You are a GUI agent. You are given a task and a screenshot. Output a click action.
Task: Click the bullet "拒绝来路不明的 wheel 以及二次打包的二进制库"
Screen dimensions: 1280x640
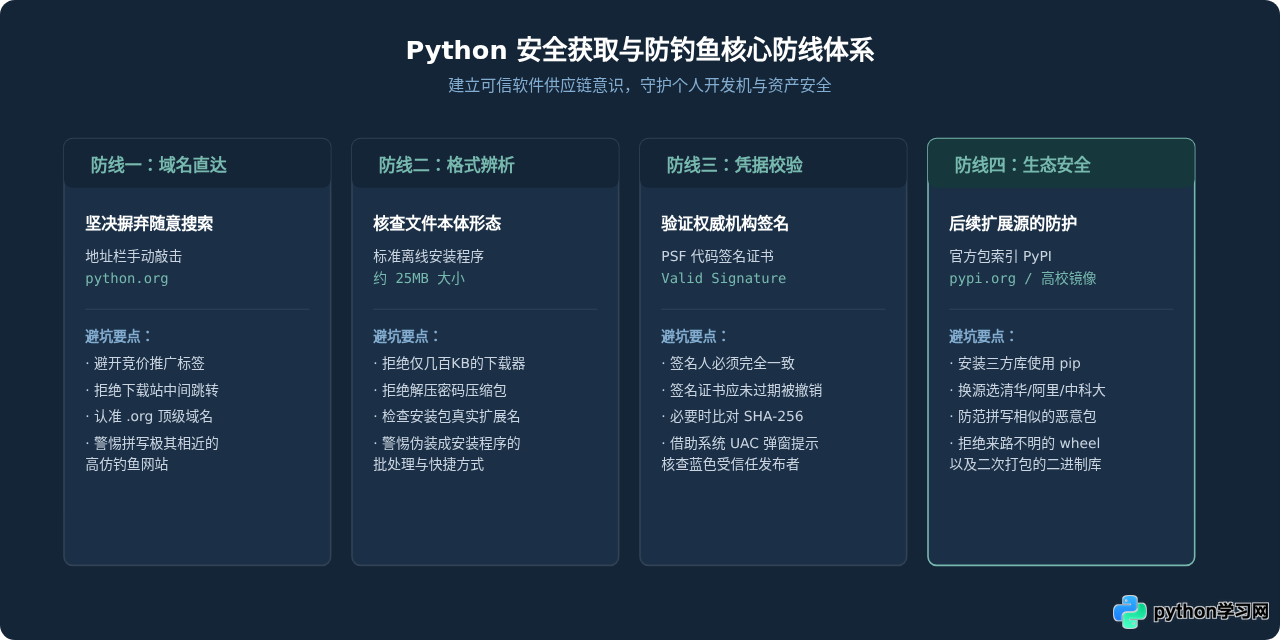[x=1026, y=453]
